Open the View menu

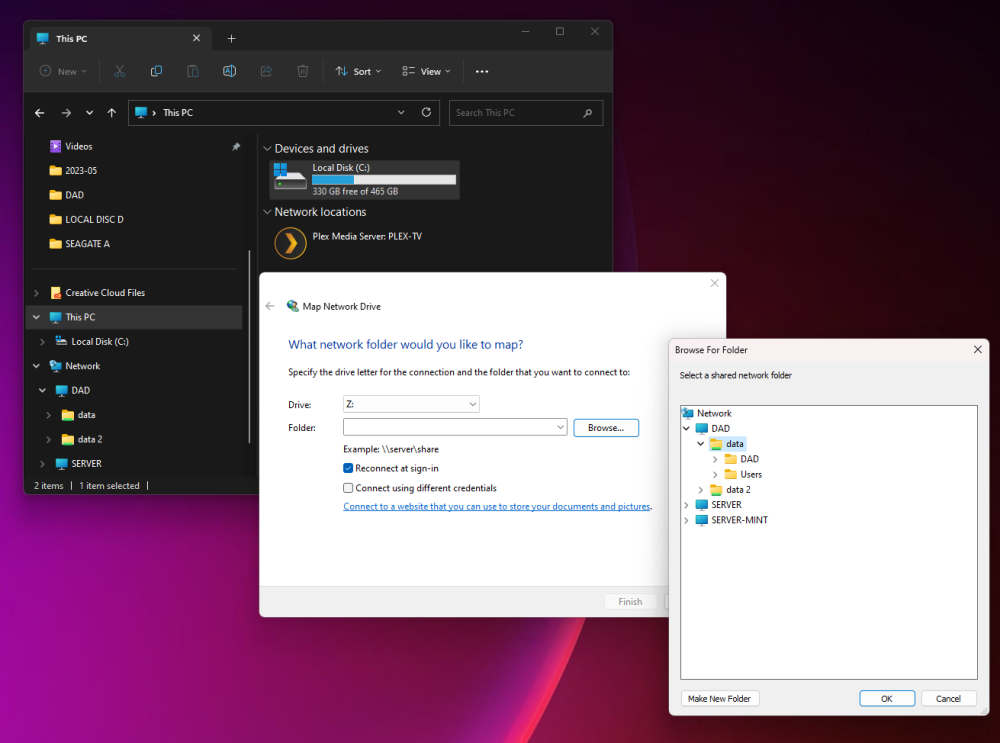coord(427,71)
